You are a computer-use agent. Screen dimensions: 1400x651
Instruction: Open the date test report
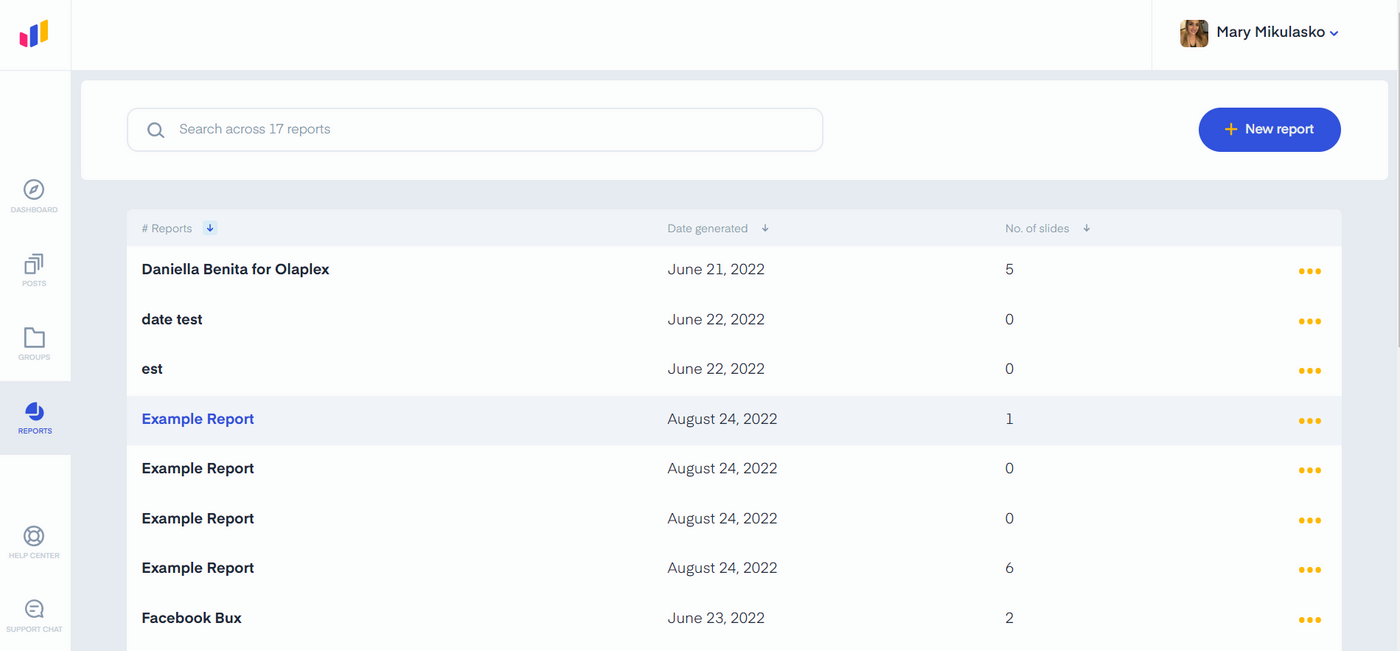tap(172, 319)
